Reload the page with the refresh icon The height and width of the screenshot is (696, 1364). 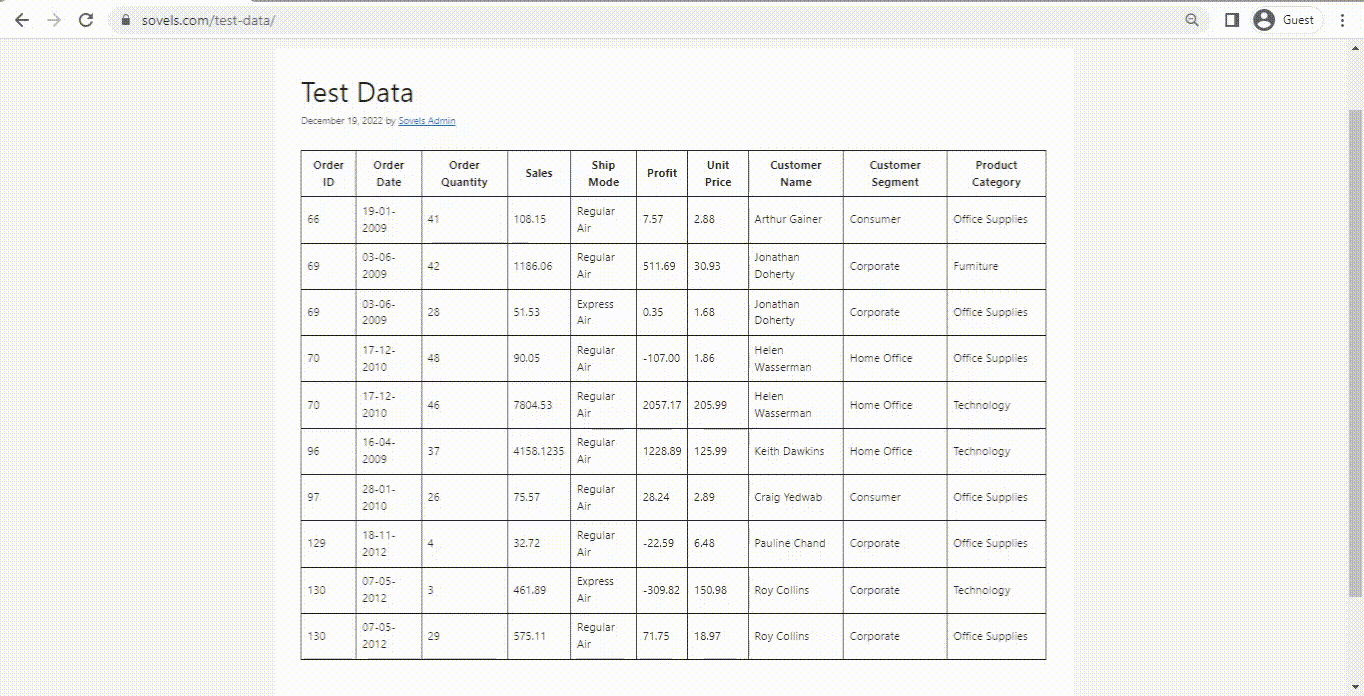(x=86, y=20)
